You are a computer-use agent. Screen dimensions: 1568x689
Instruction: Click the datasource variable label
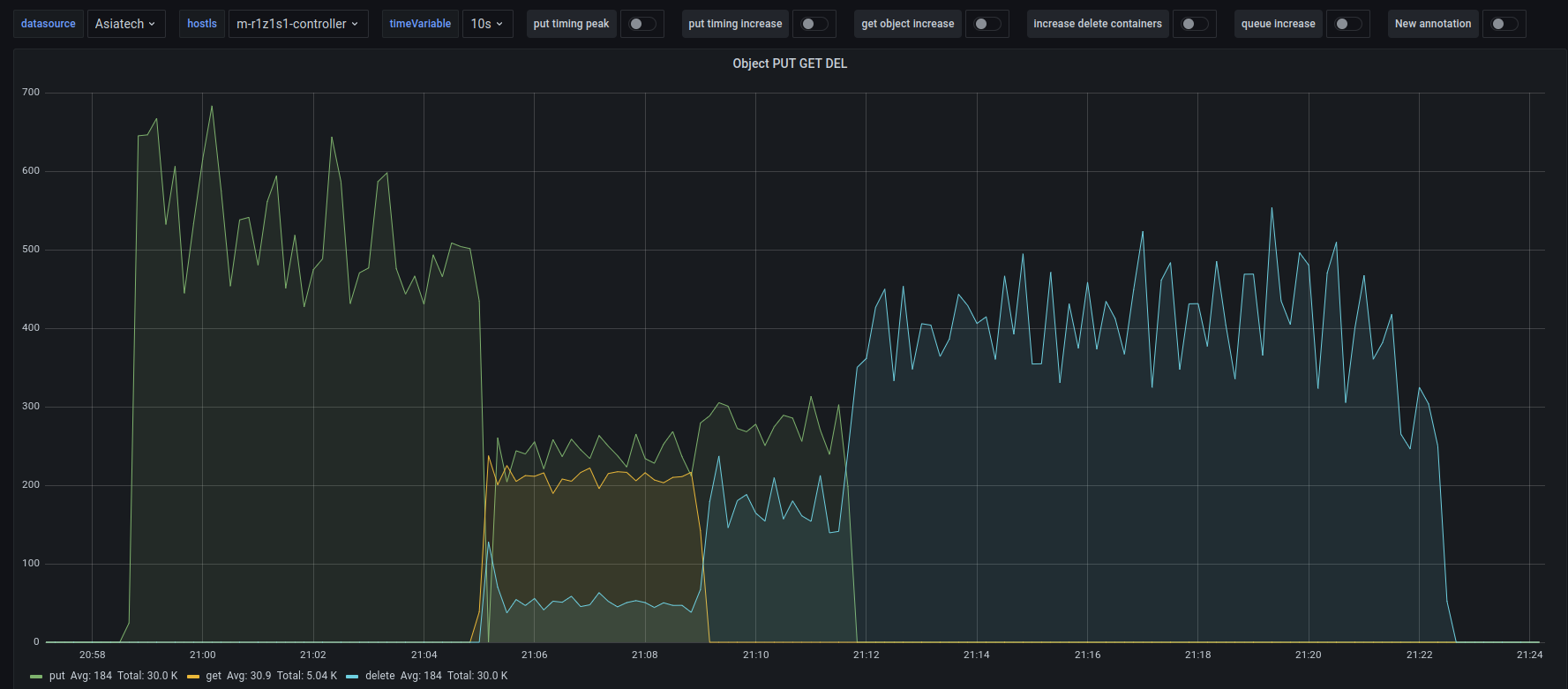(x=49, y=24)
